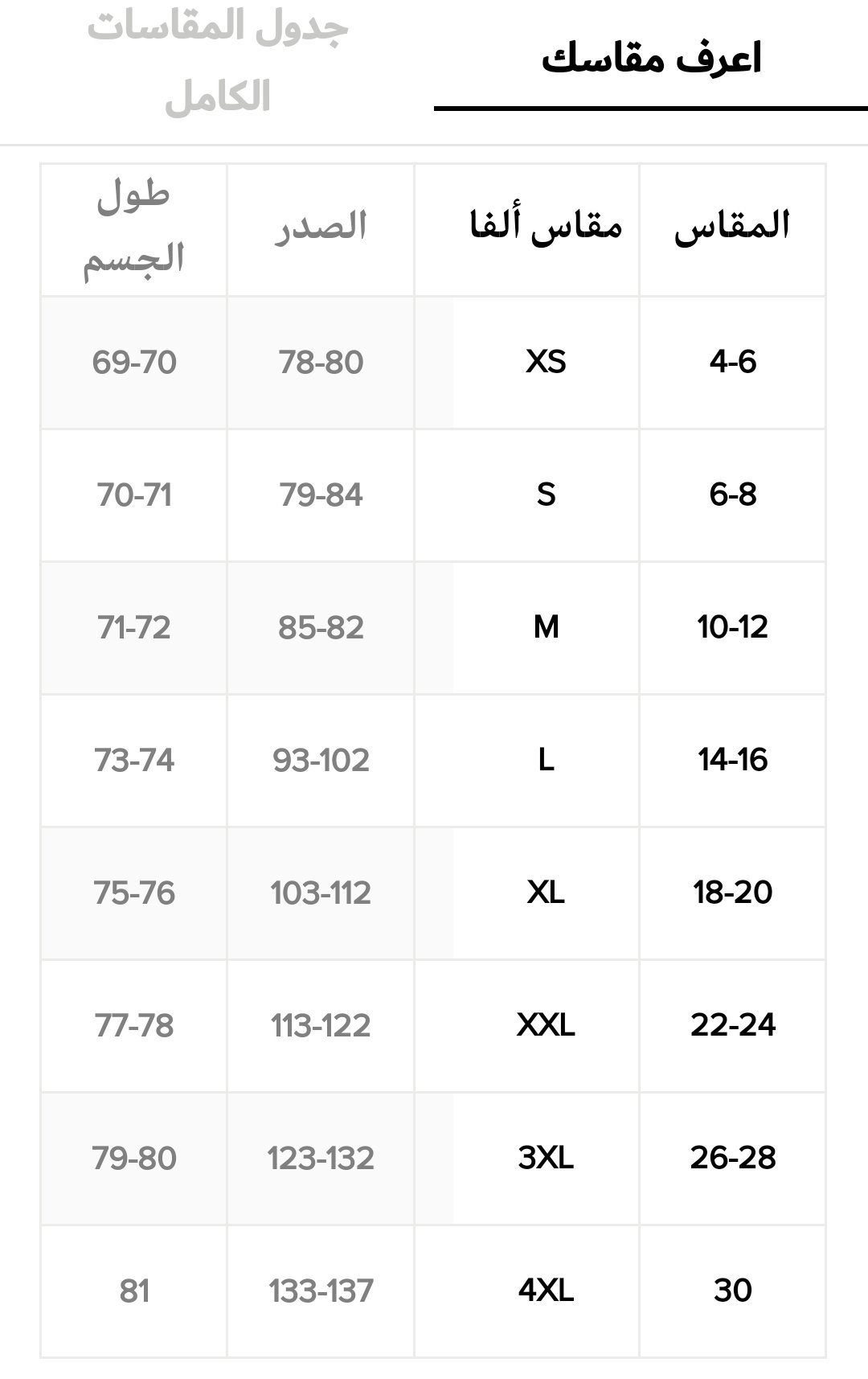Select the XXL alpha size cell
The width and height of the screenshot is (868, 1379).
(546, 1025)
